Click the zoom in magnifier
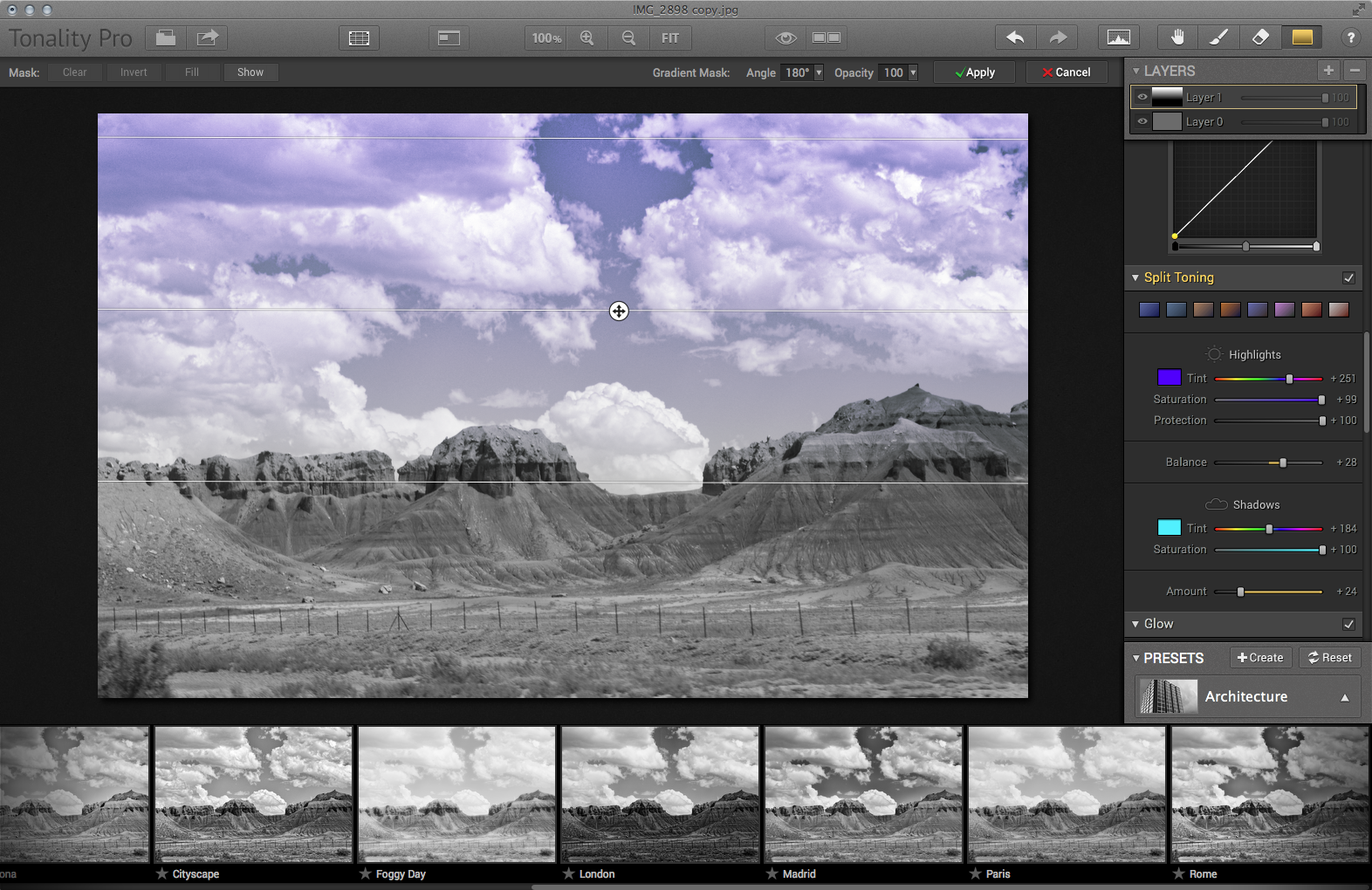This screenshot has width=1372, height=890. (587, 38)
